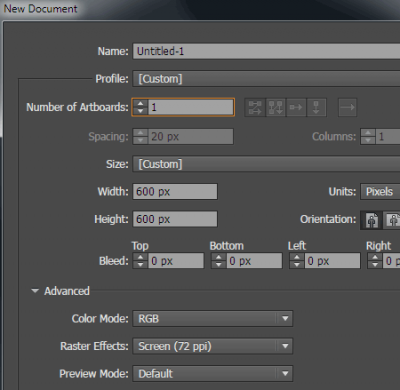Click the Bottom bleed value field
Viewport: 400px width, 390px height.
point(254,261)
